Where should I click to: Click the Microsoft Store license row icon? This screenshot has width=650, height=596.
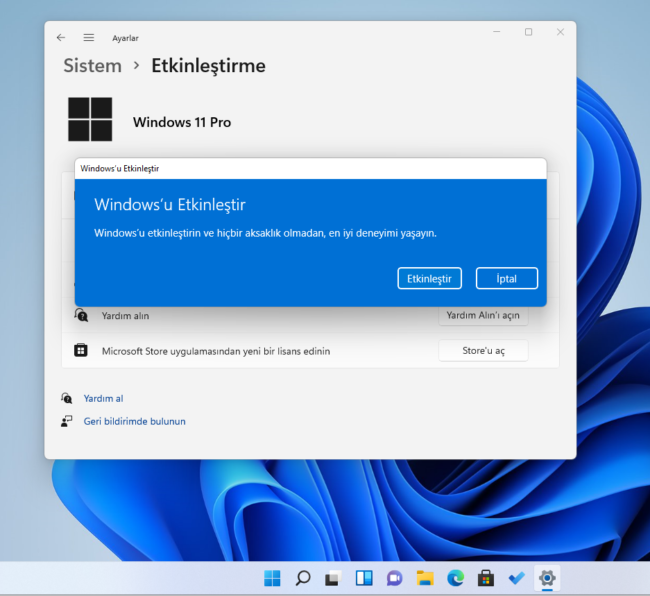point(81,350)
